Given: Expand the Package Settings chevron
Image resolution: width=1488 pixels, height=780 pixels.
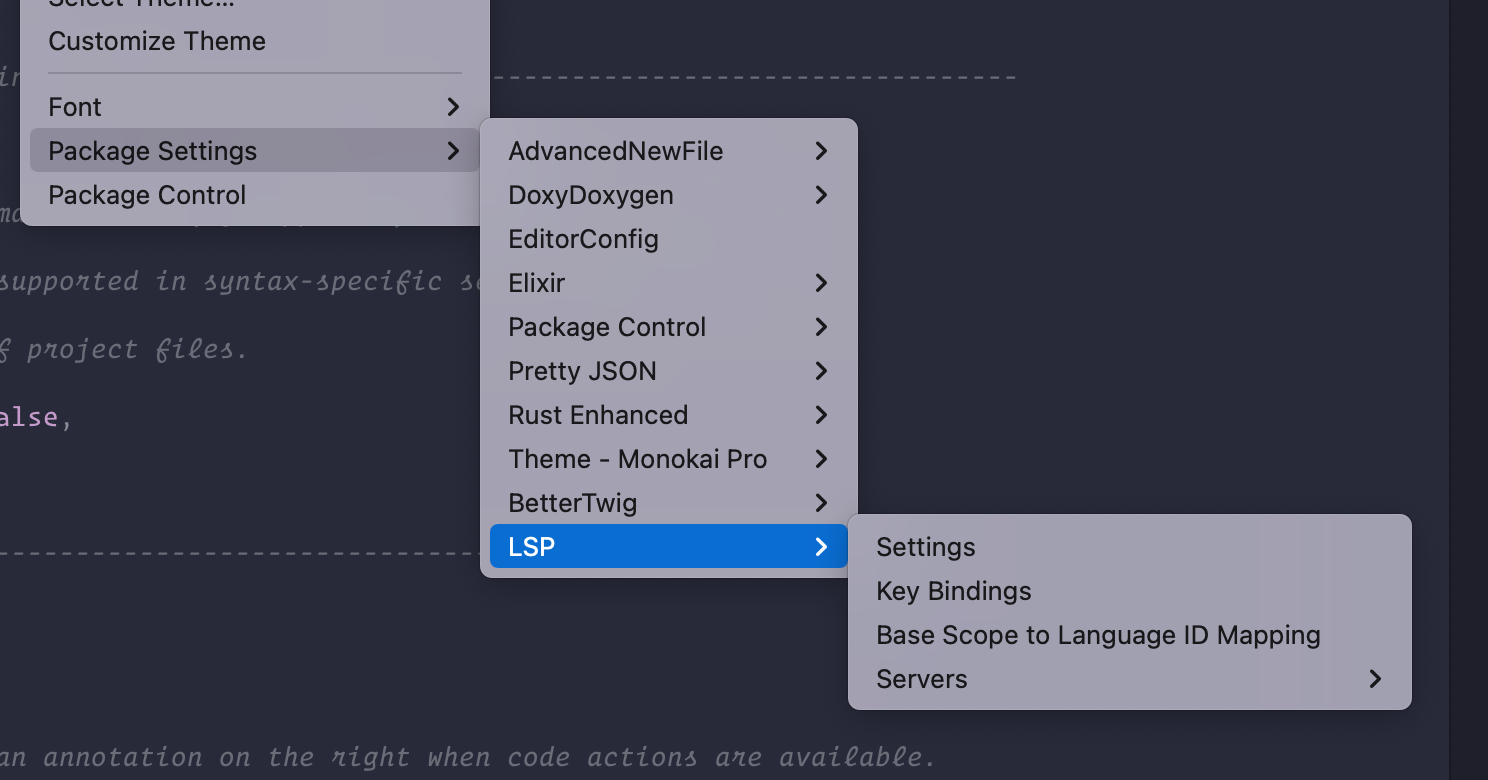Looking at the screenshot, I should pos(453,151).
